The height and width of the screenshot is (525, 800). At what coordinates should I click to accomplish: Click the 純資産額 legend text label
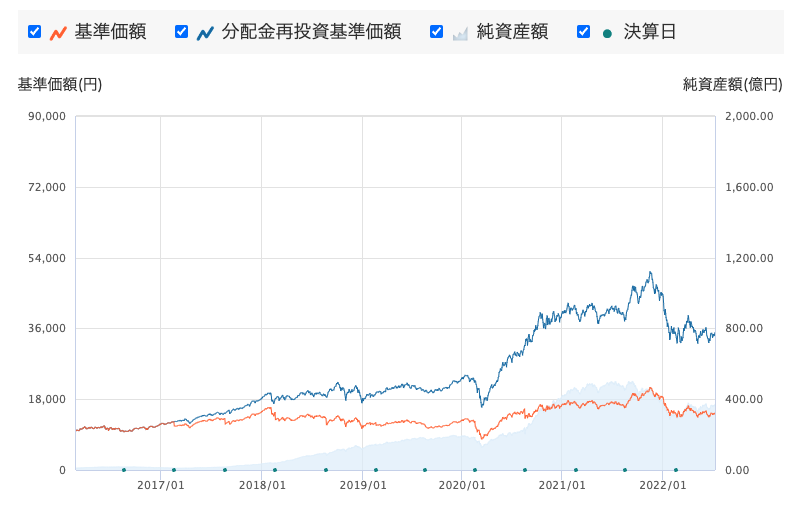pos(512,32)
